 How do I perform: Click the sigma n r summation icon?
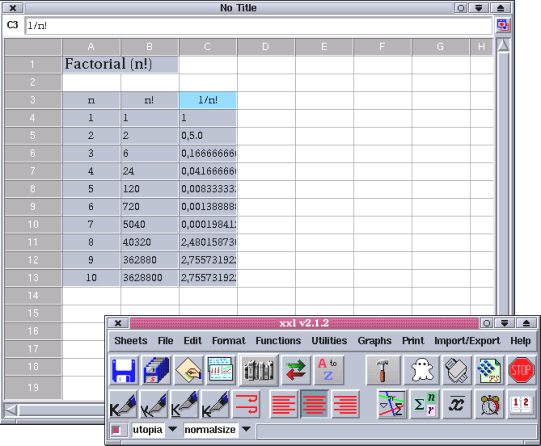[424, 404]
